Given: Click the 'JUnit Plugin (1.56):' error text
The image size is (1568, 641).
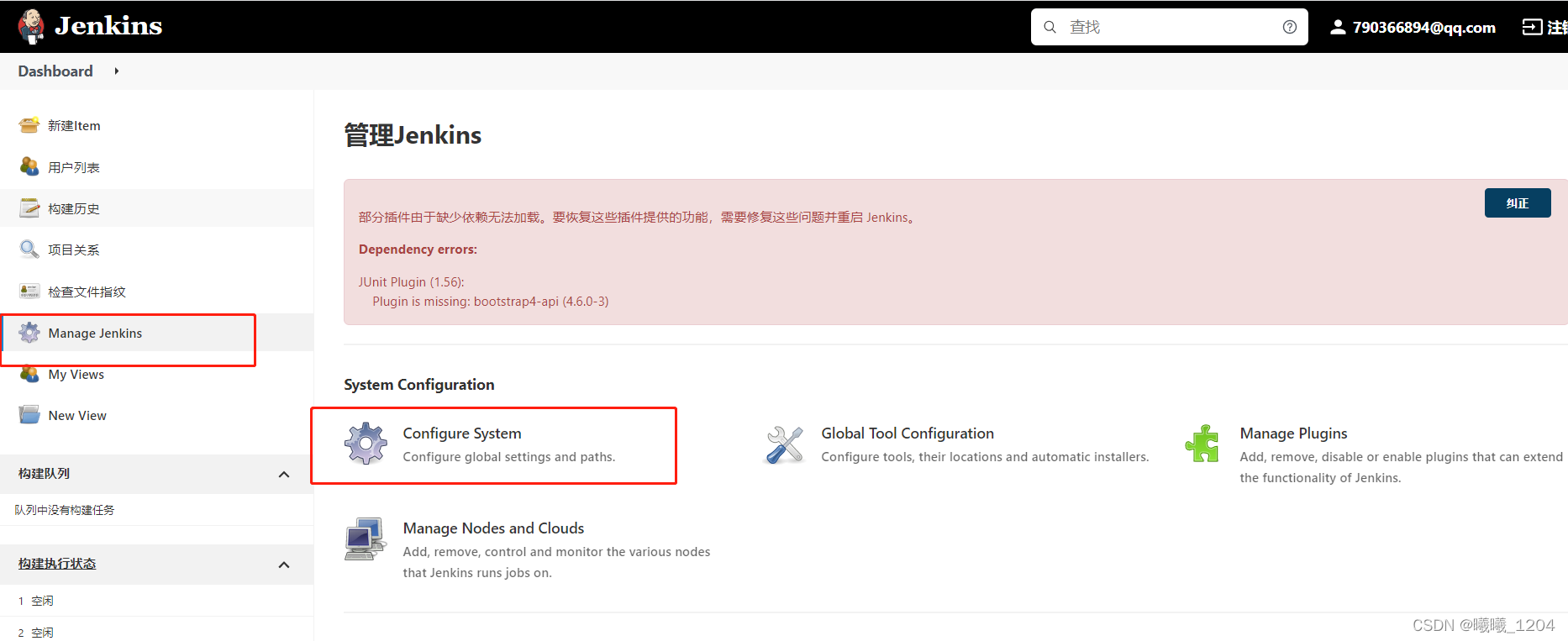Looking at the screenshot, I should 412,282.
